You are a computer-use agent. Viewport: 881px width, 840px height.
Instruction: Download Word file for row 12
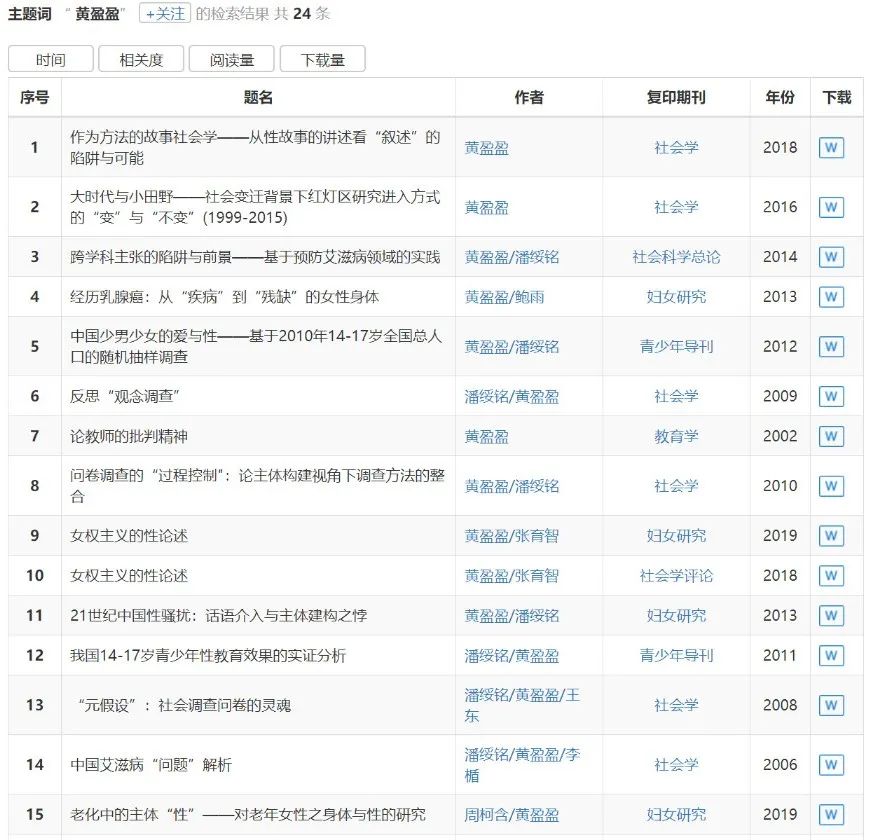831,655
